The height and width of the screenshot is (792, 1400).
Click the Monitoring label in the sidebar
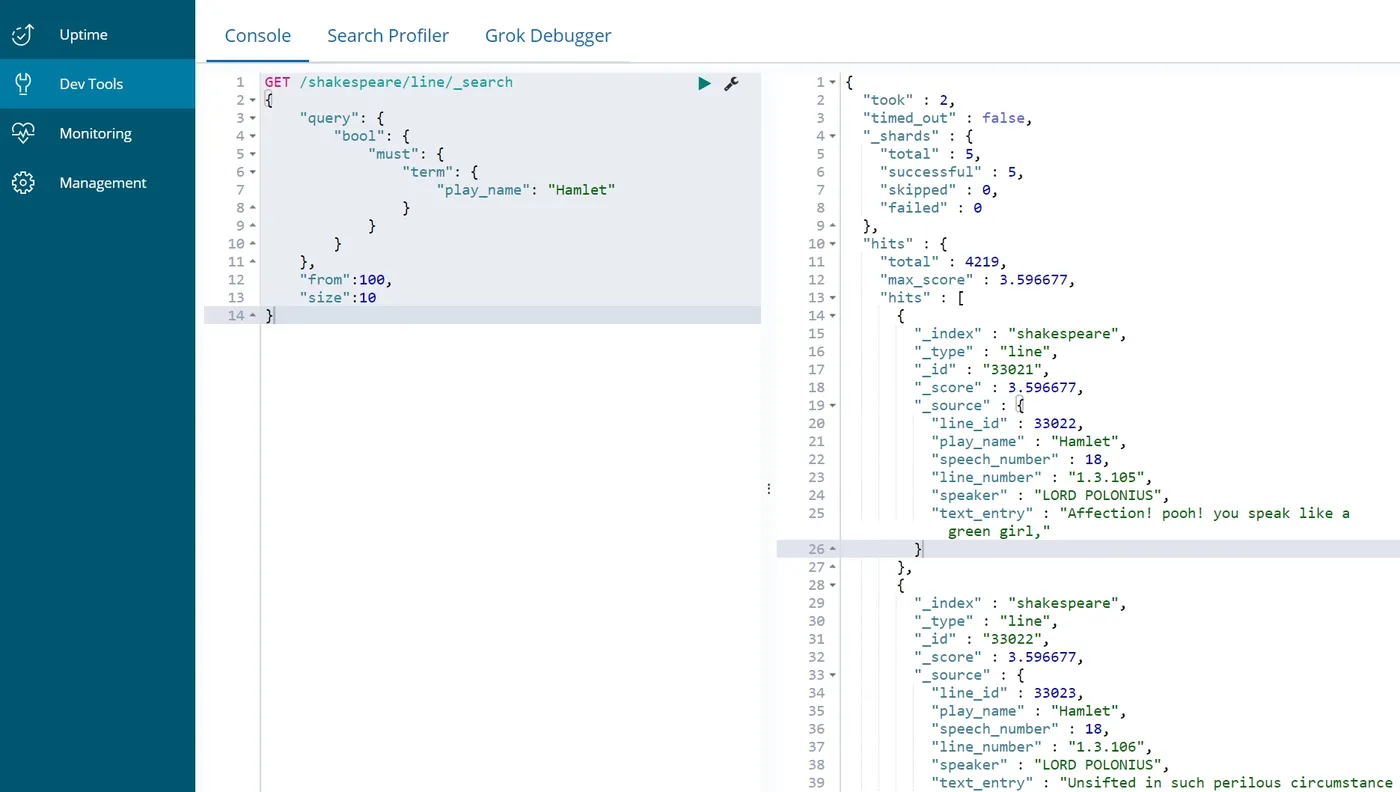click(x=95, y=133)
